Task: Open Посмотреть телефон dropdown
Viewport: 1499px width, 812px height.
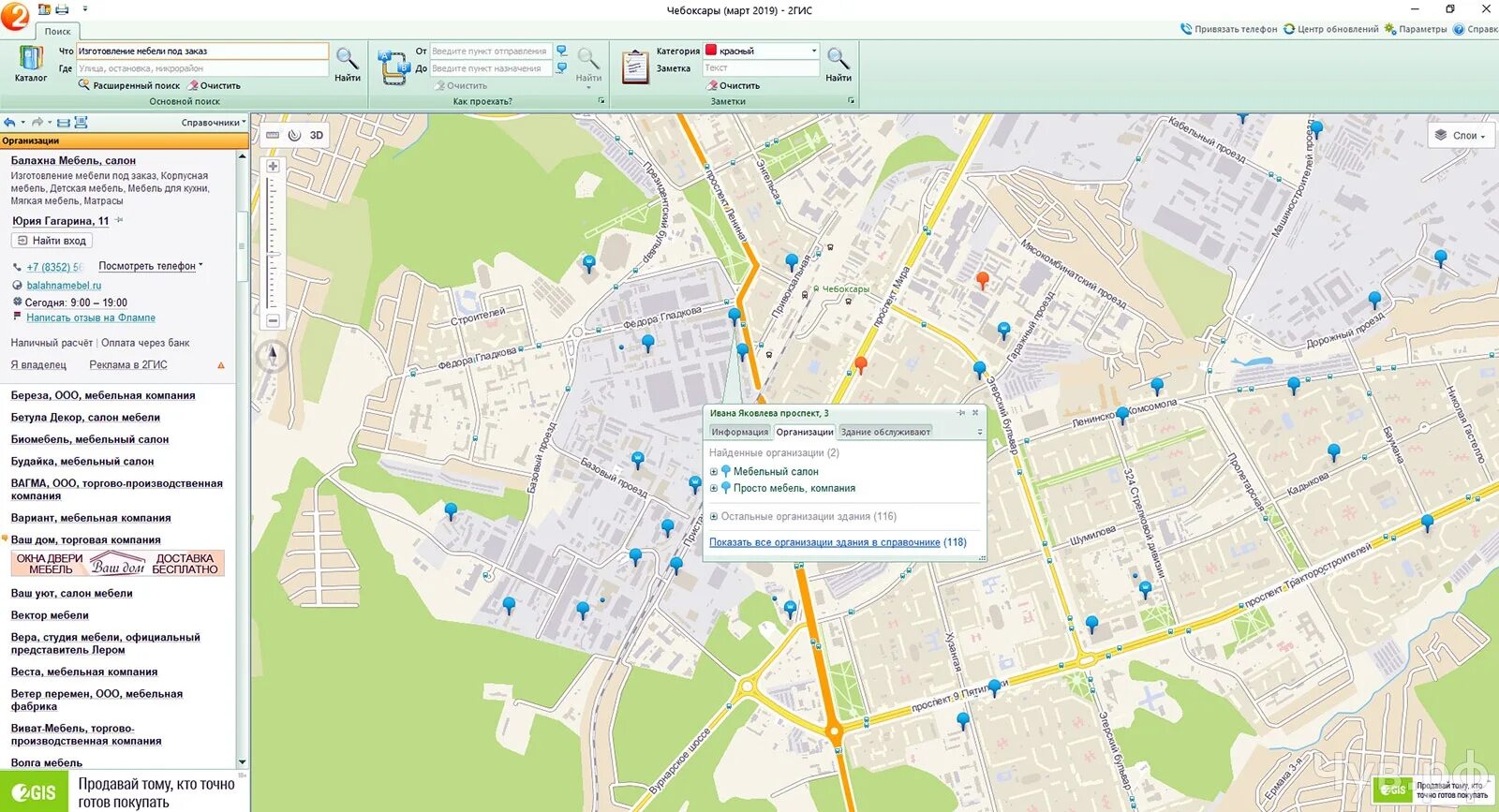Action: pos(151,266)
